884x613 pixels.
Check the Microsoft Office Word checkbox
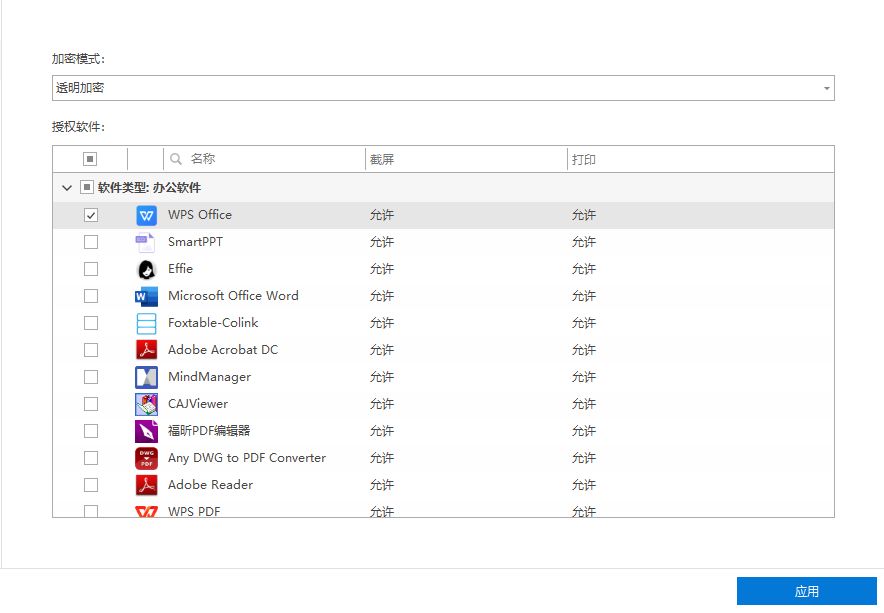click(91, 296)
